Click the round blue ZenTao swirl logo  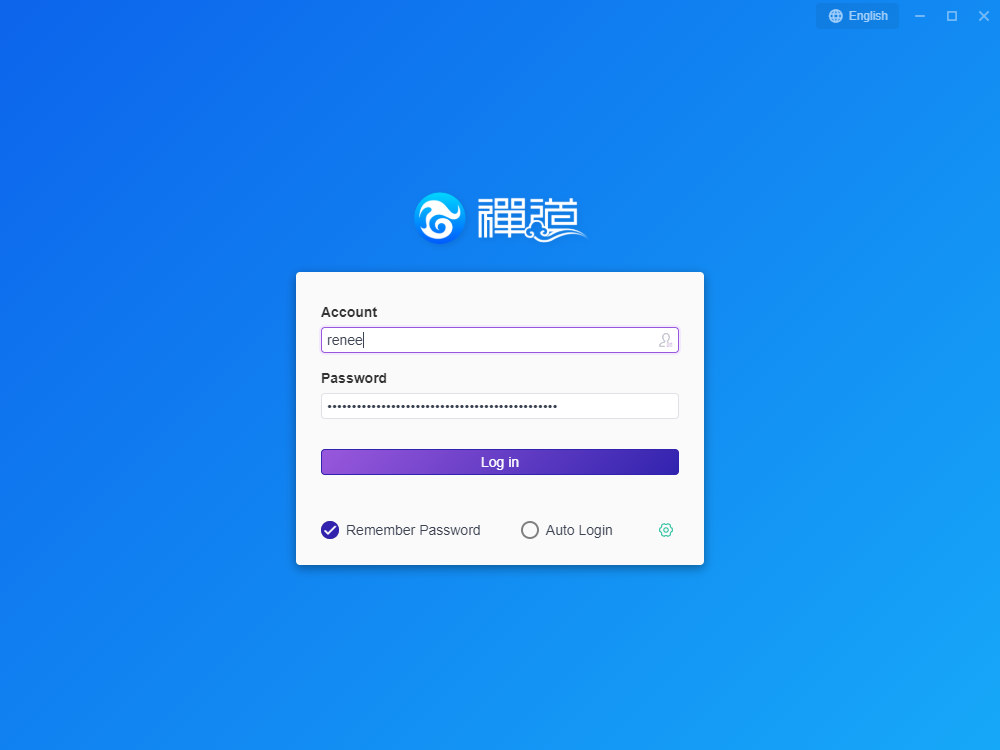[440, 218]
